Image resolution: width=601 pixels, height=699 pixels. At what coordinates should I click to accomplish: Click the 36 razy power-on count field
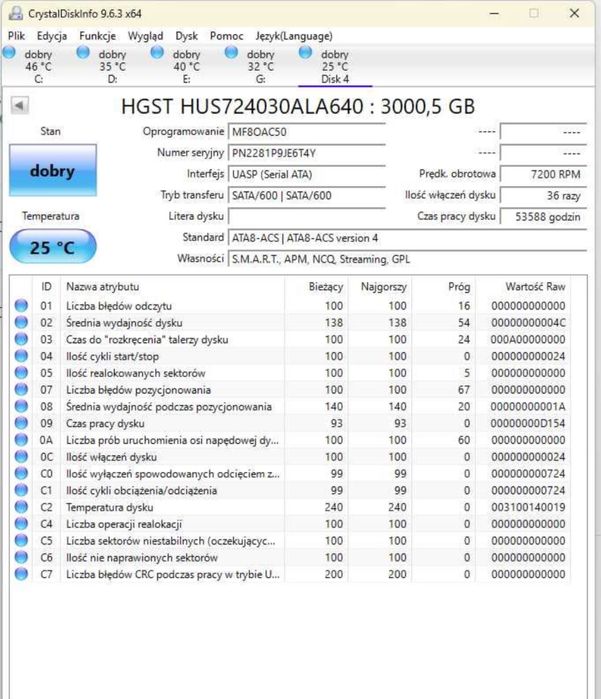click(543, 195)
